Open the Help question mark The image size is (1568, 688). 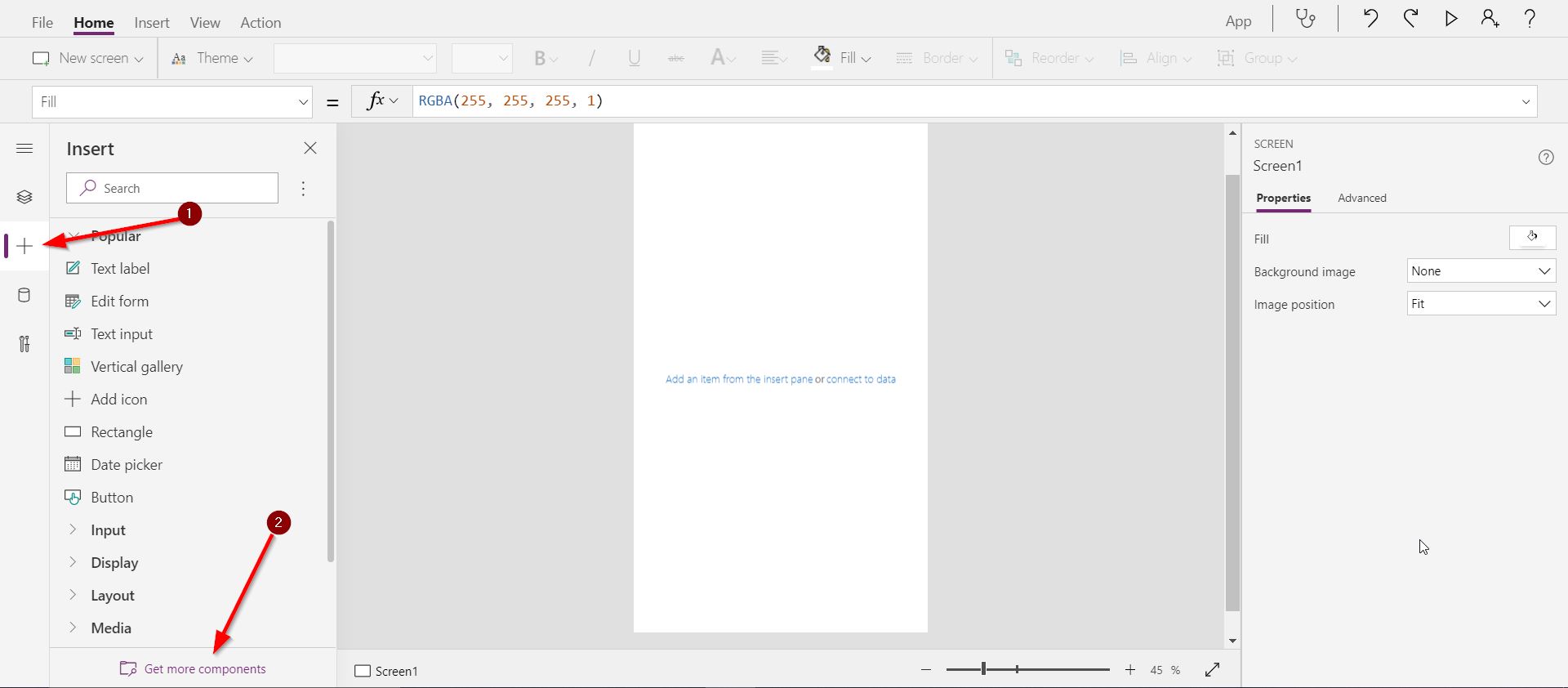(x=1530, y=19)
